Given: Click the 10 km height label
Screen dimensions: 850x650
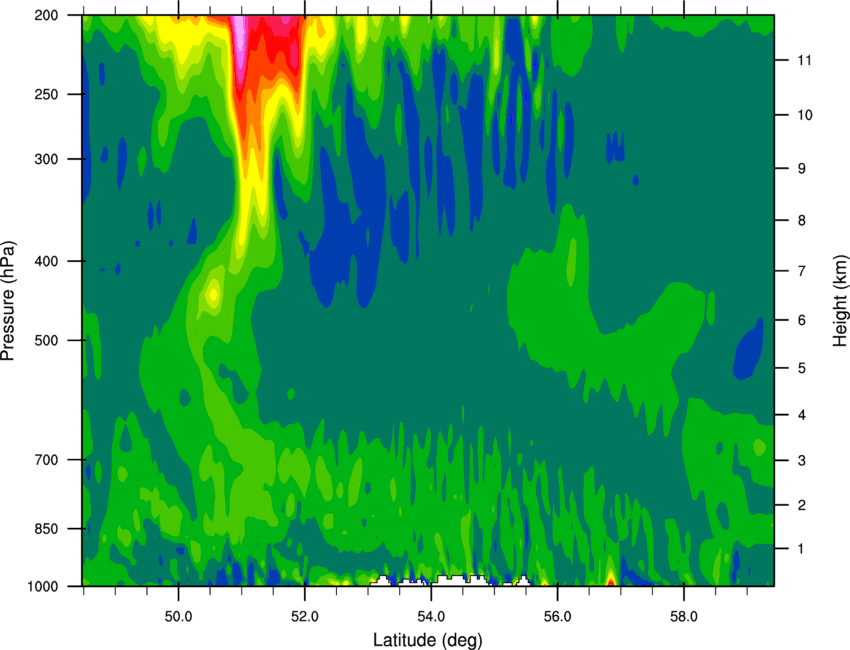Looking at the screenshot, I should click(805, 115).
